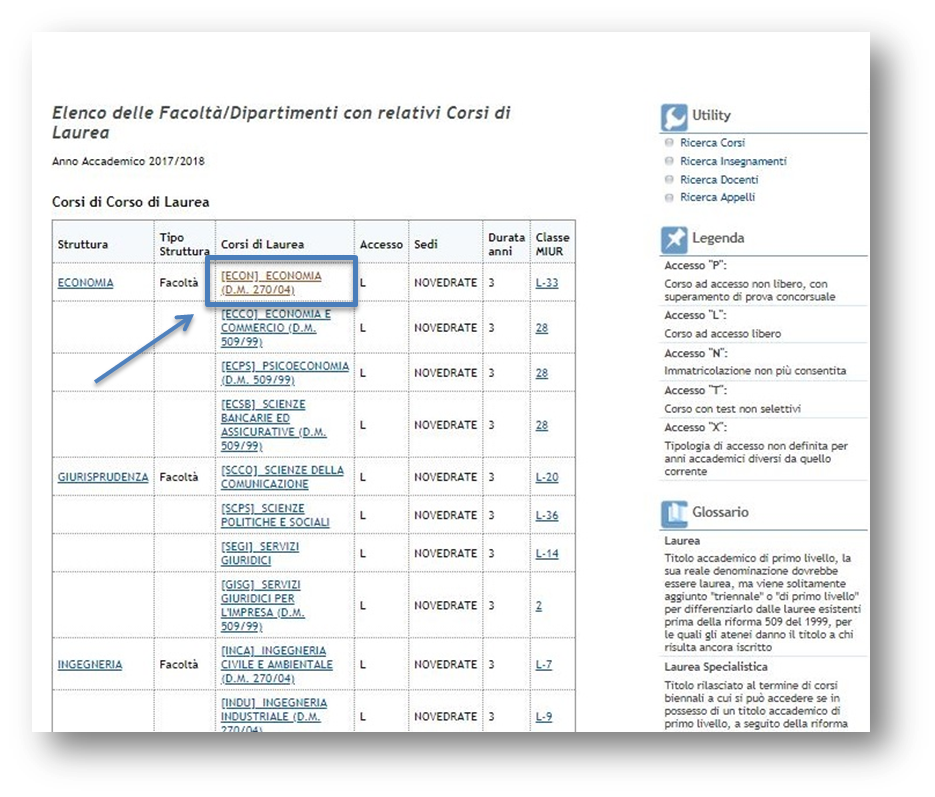The width and height of the screenshot is (935, 797).
Task: Open the [ECPS] PSICOECONOMIA course link
Action: [285, 373]
